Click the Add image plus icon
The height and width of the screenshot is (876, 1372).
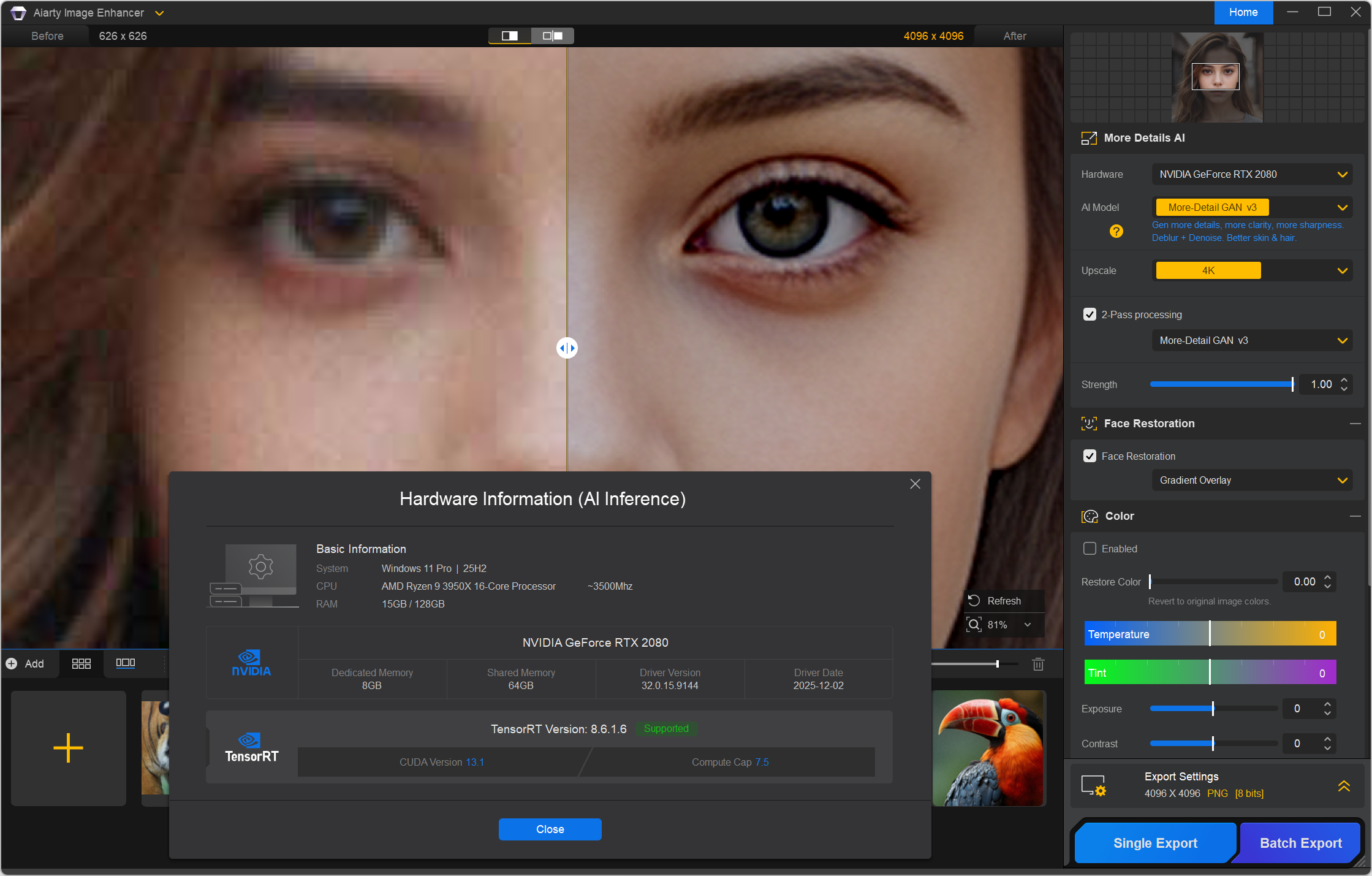point(68,748)
